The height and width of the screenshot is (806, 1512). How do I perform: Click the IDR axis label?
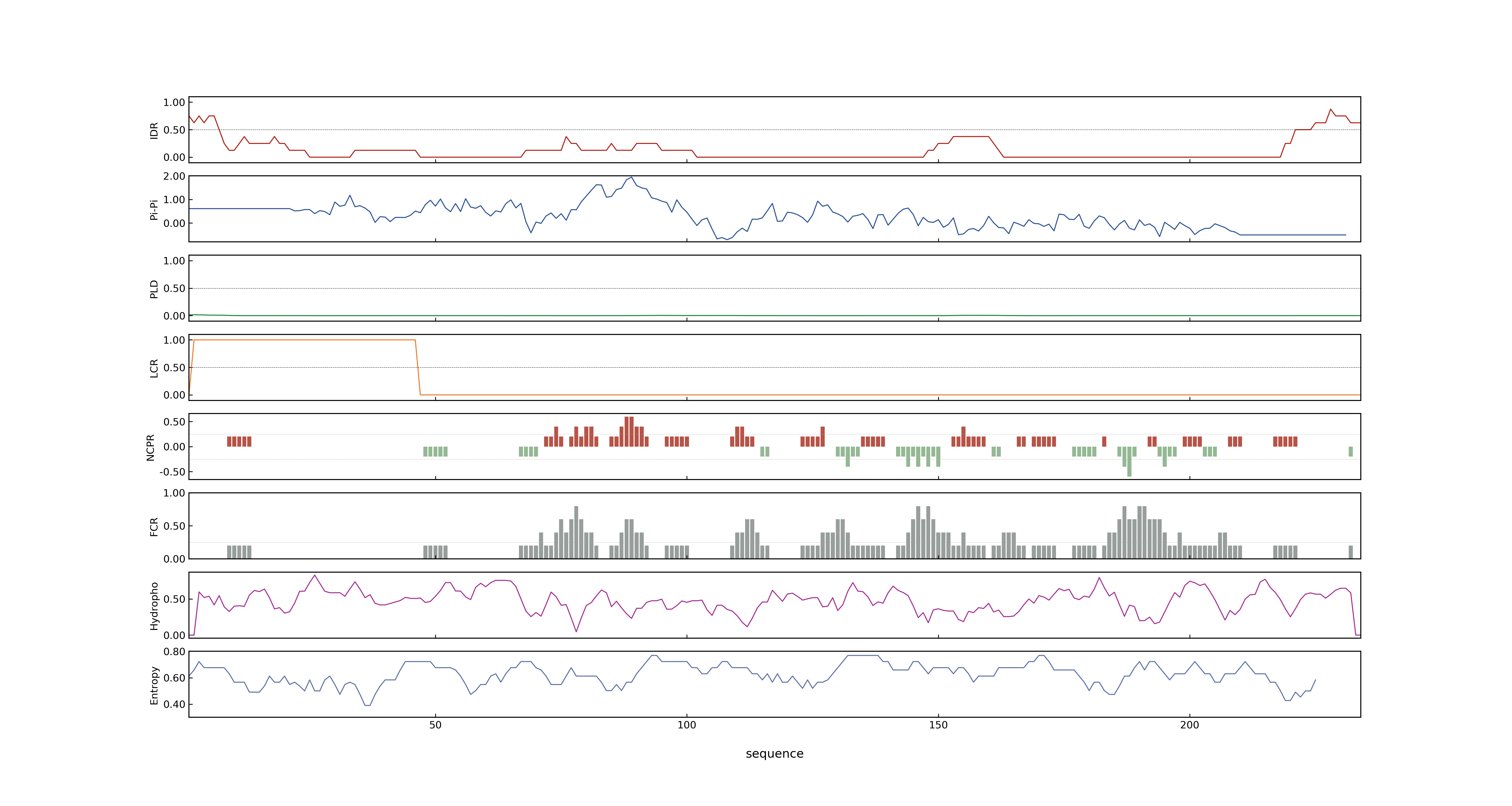coord(154,130)
